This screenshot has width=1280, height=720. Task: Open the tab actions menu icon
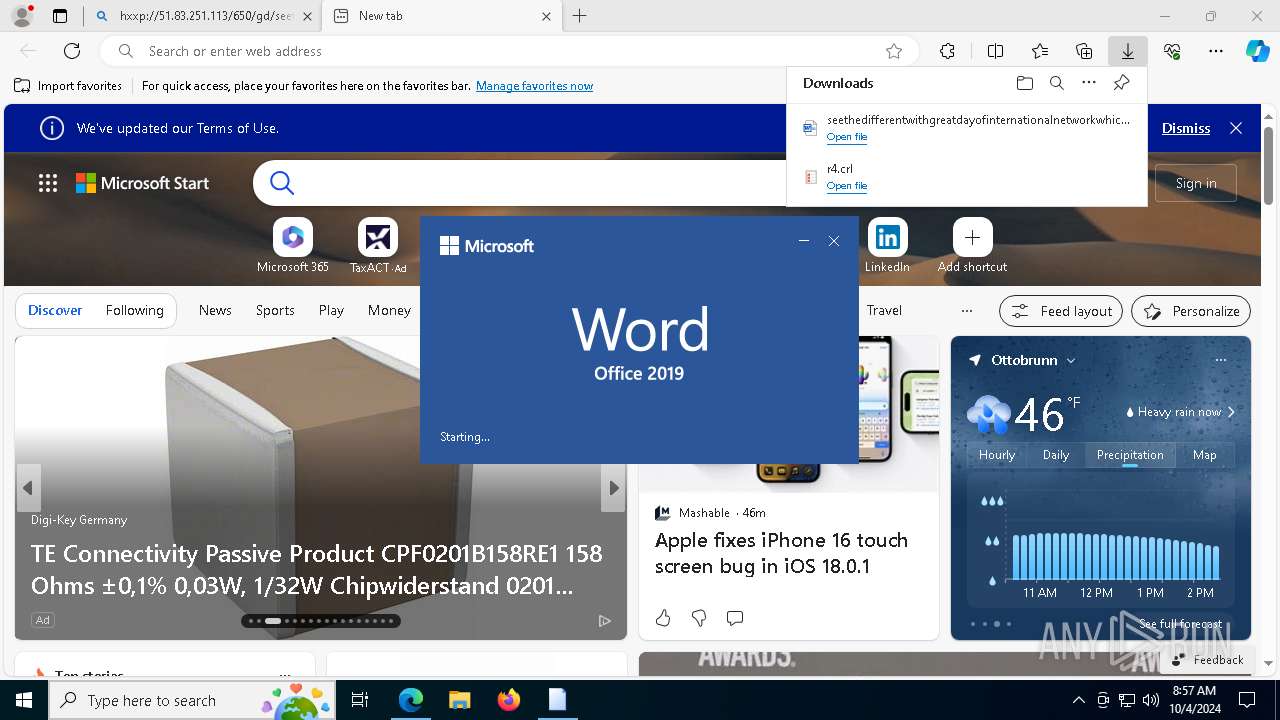(60, 16)
